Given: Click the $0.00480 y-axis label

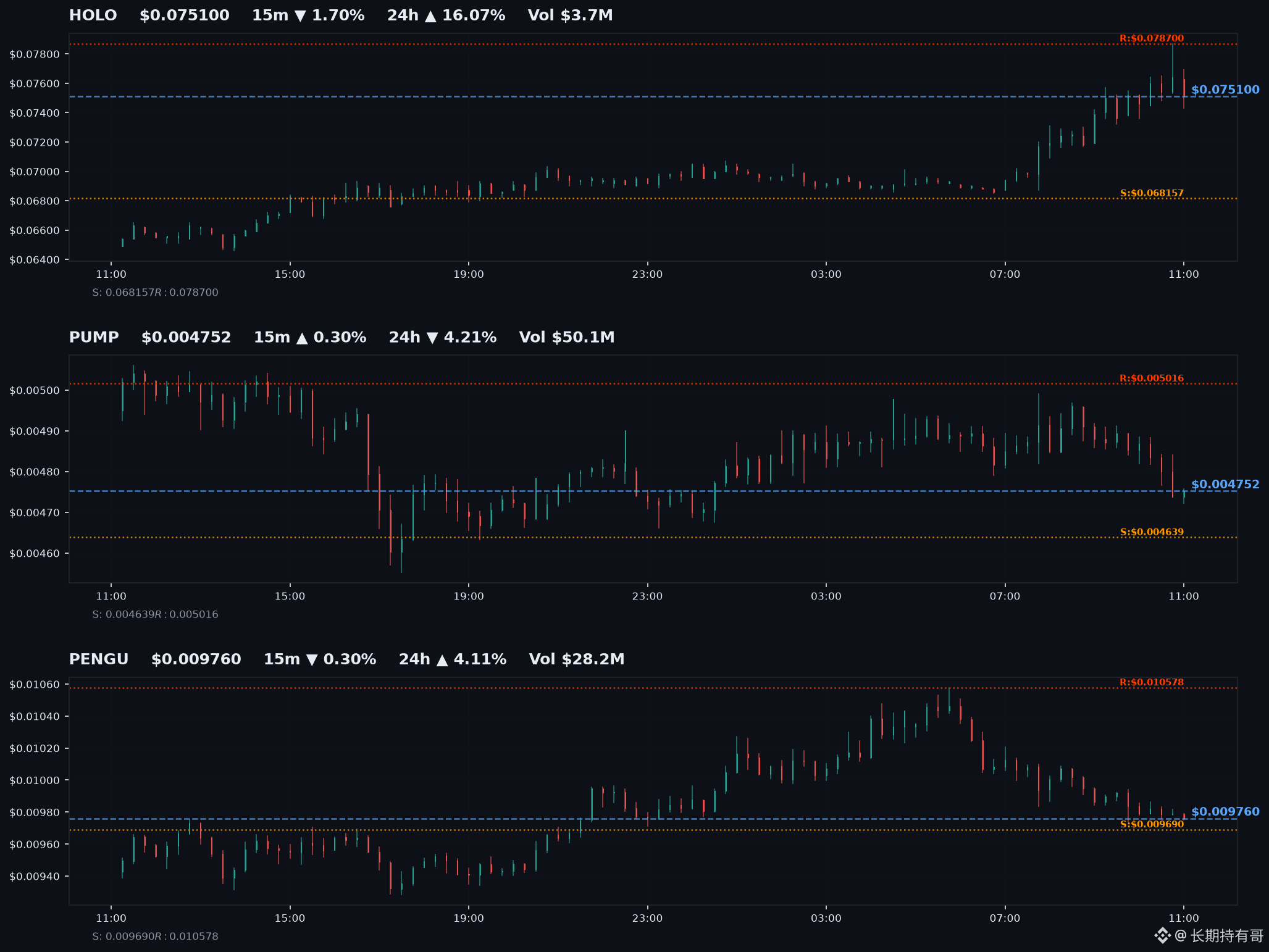Looking at the screenshot, I should point(35,472).
